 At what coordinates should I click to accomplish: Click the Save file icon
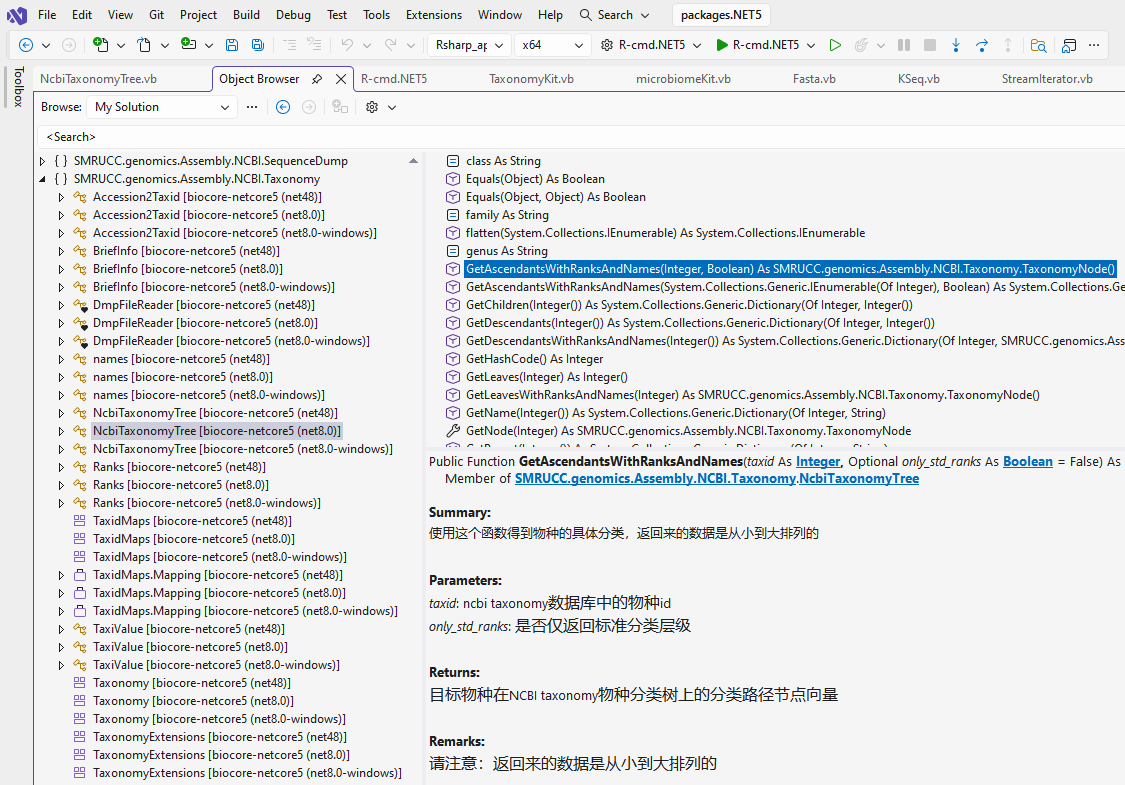pyautogui.click(x=232, y=45)
